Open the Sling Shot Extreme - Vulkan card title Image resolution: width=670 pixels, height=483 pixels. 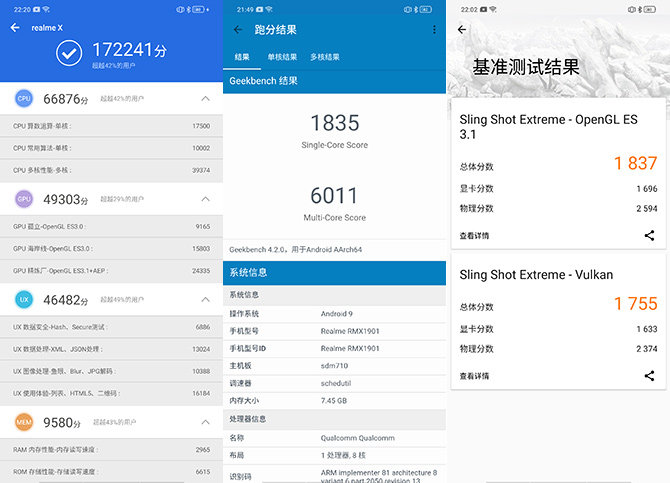click(536, 275)
